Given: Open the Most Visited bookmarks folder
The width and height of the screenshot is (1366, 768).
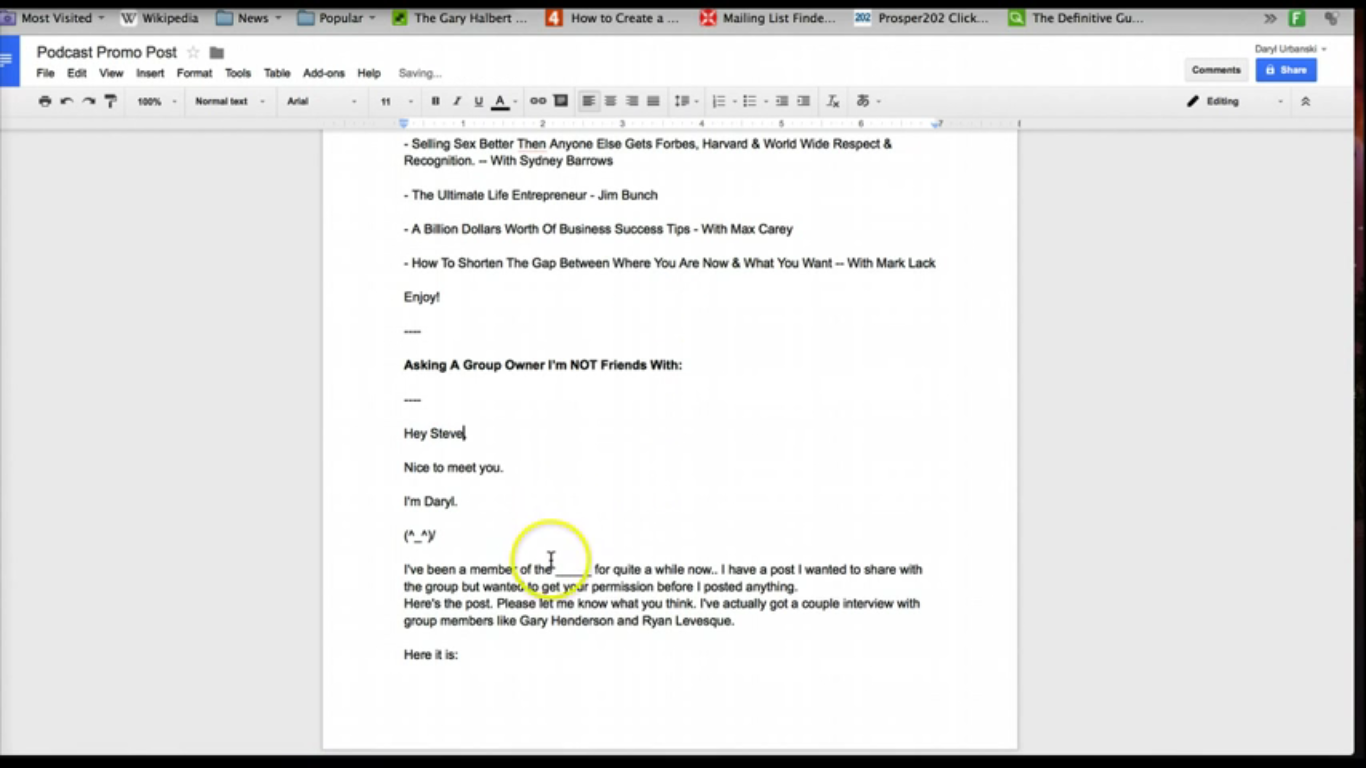Looking at the screenshot, I should point(53,18).
